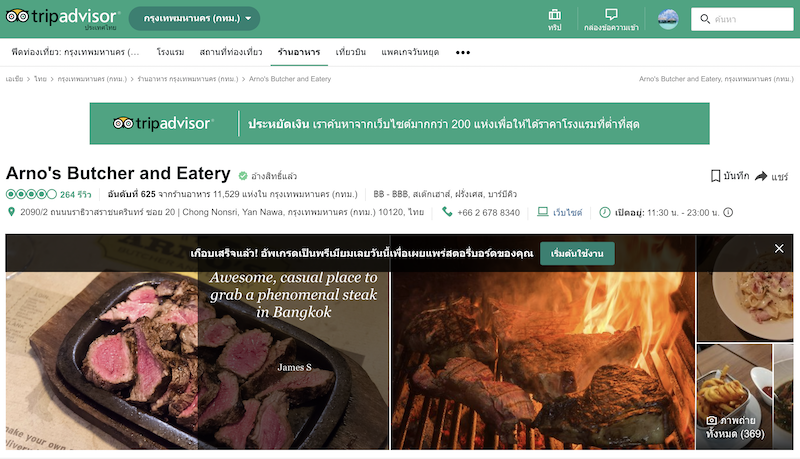This screenshot has height=459, width=800.
Task: Open the user profile avatar
Action: point(668,19)
